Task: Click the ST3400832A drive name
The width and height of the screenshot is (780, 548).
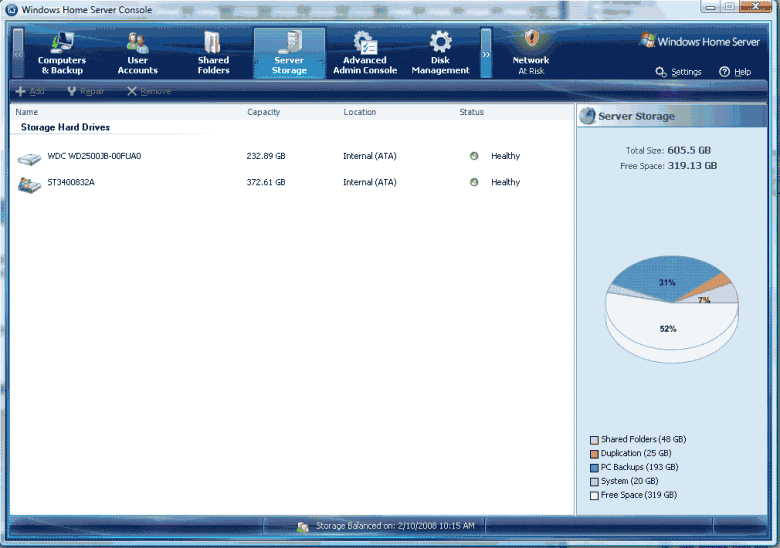Action: point(71,182)
